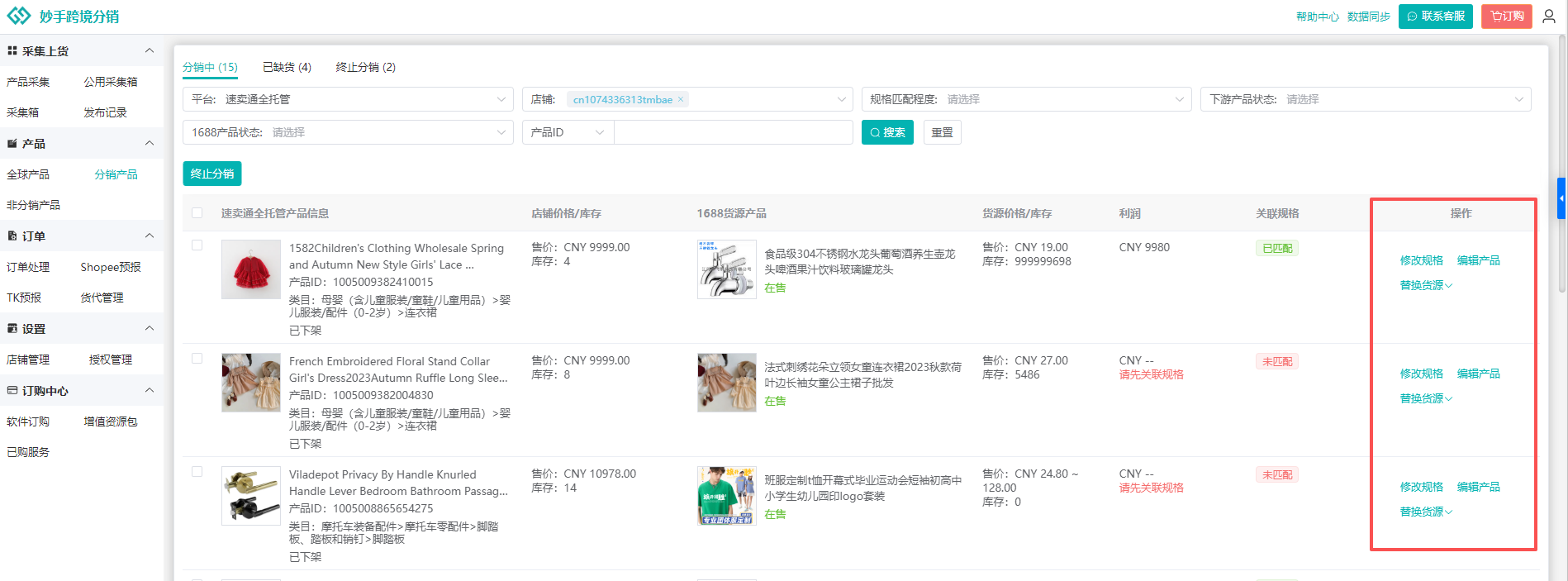This screenshot has width=1568, height=581.
Task: Open the red dress product thumbnail
Action: pos(251,269)
